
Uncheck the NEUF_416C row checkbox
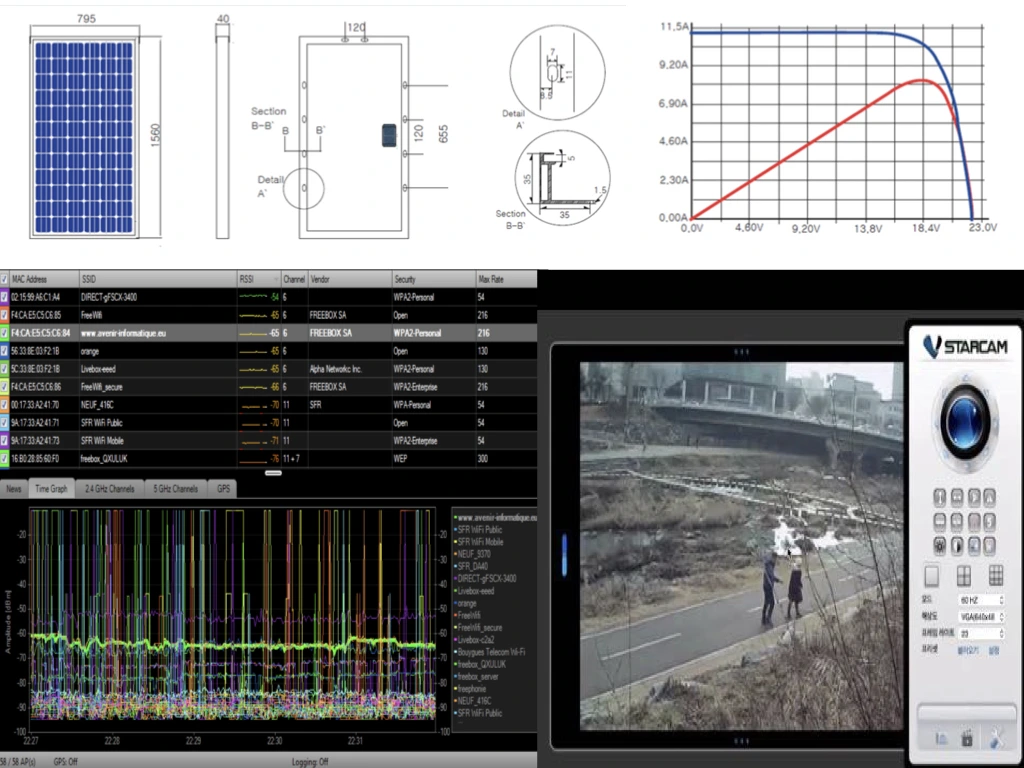pos(4,405)
